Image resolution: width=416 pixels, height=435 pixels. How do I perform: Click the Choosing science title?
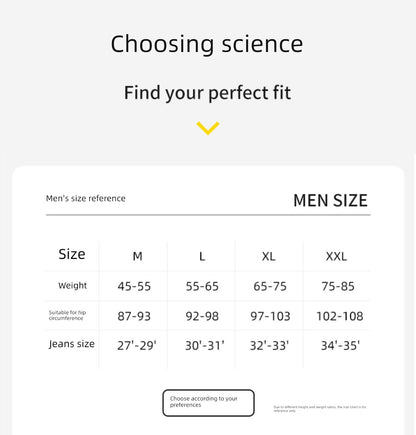[x=207, y=44]
